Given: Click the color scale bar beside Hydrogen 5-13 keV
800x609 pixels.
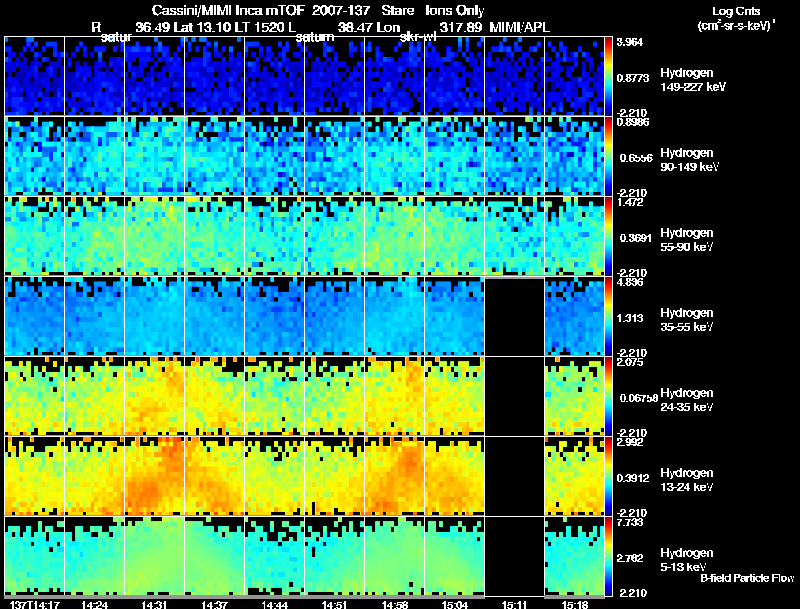Looking at the screenshot, I should [608, 556].
